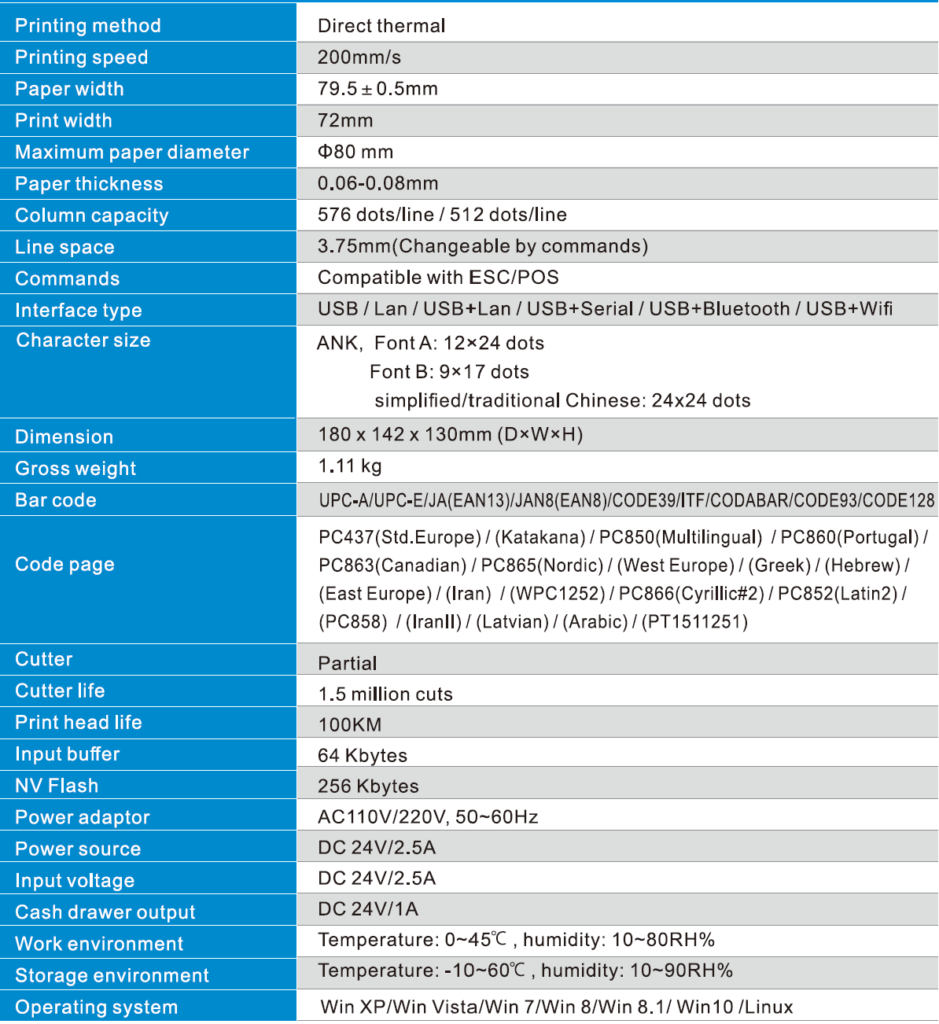Click the 0.06-0.08mm paper thickness value
The height and width of the screenshot is (1024, 939).
377,184
